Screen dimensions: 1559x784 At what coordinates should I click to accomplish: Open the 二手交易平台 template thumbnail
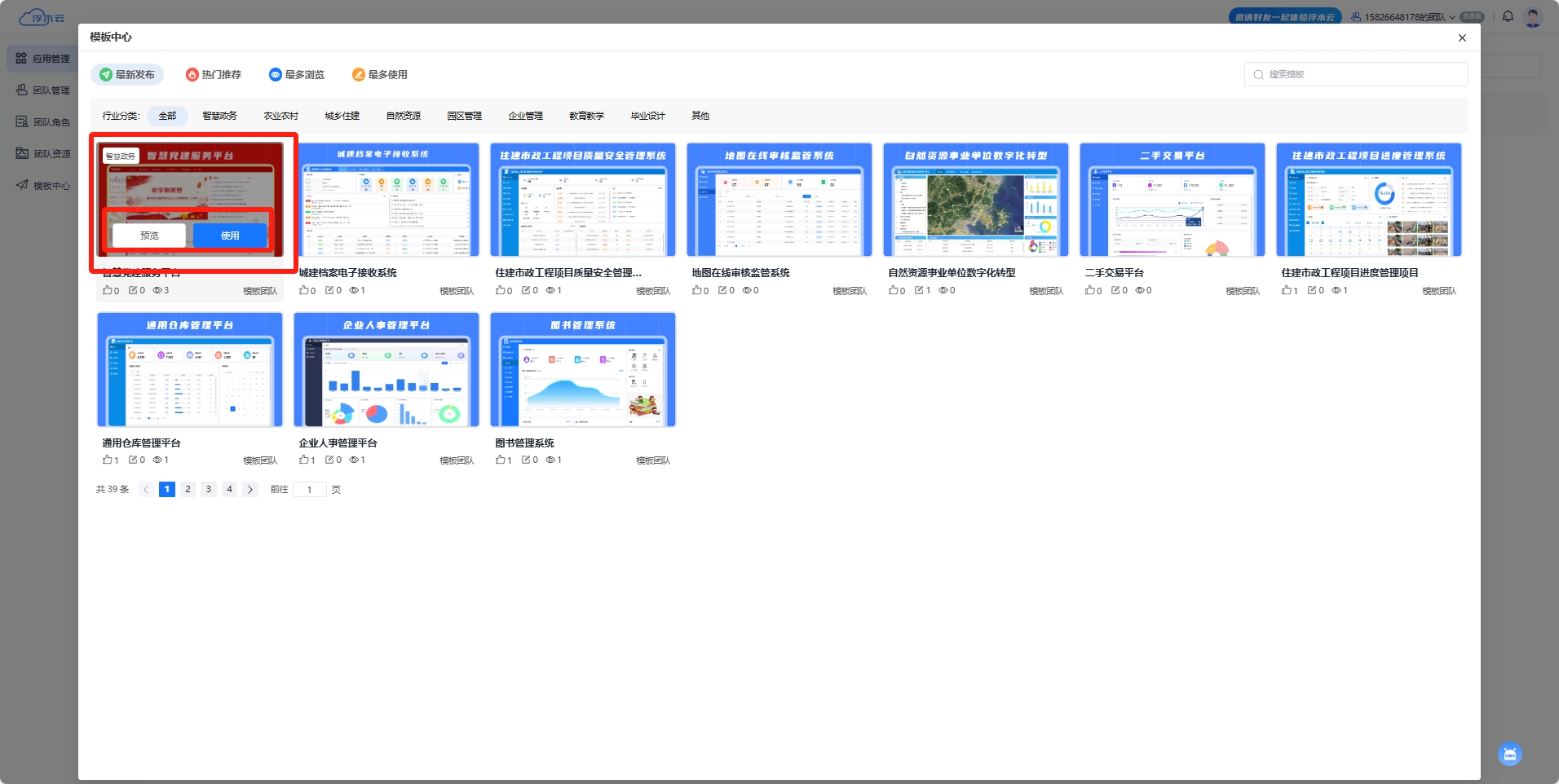click(x=1172, y=200)
